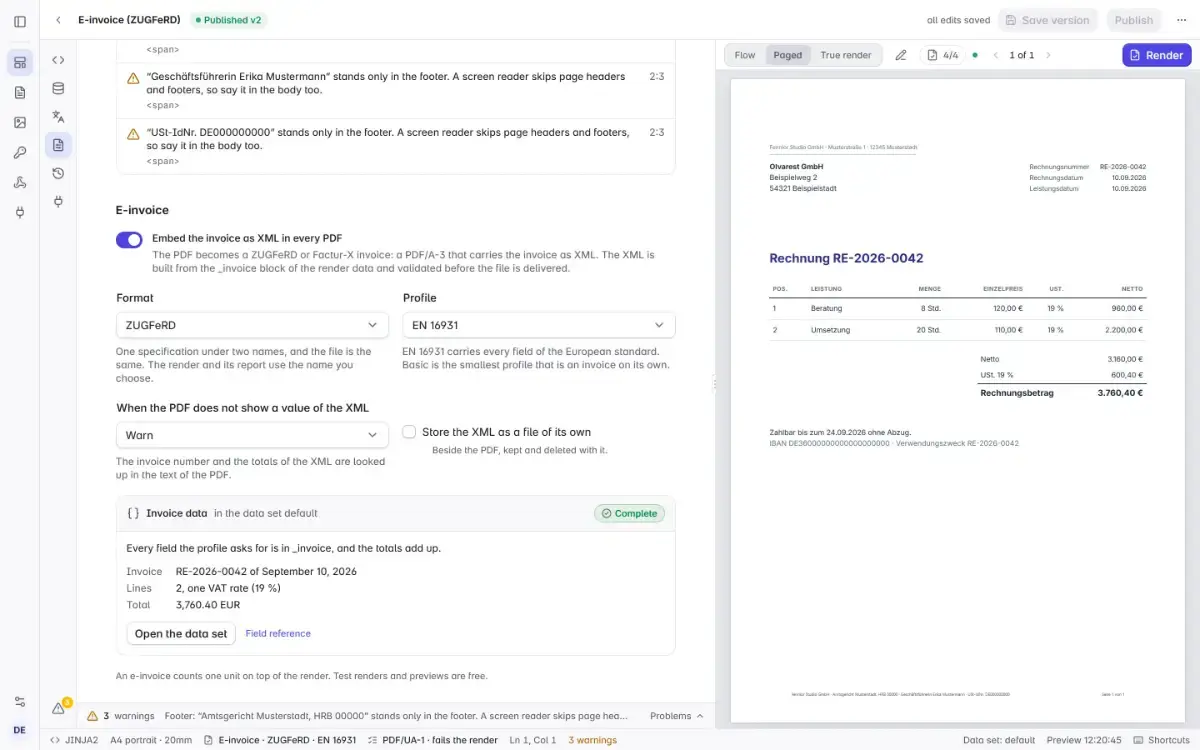The width and height of the screenshot is (1200, 750).
Task: Open the settings sliders icon
Action: click(x=20, y=702)
